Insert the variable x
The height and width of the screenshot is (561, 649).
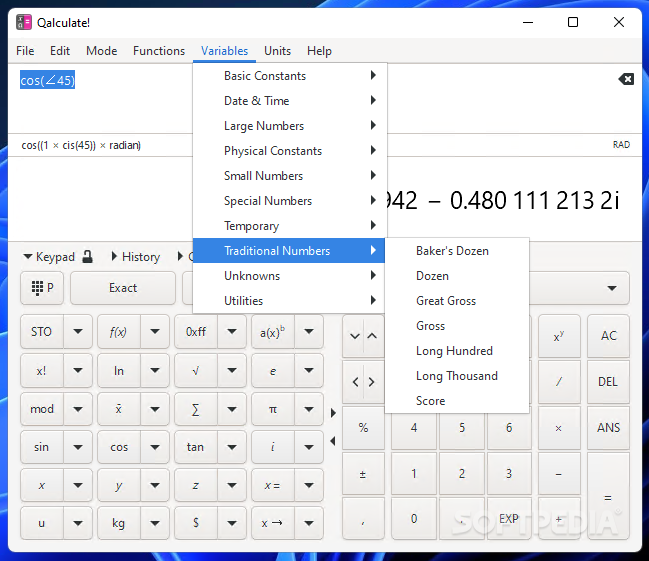point(42,485)
